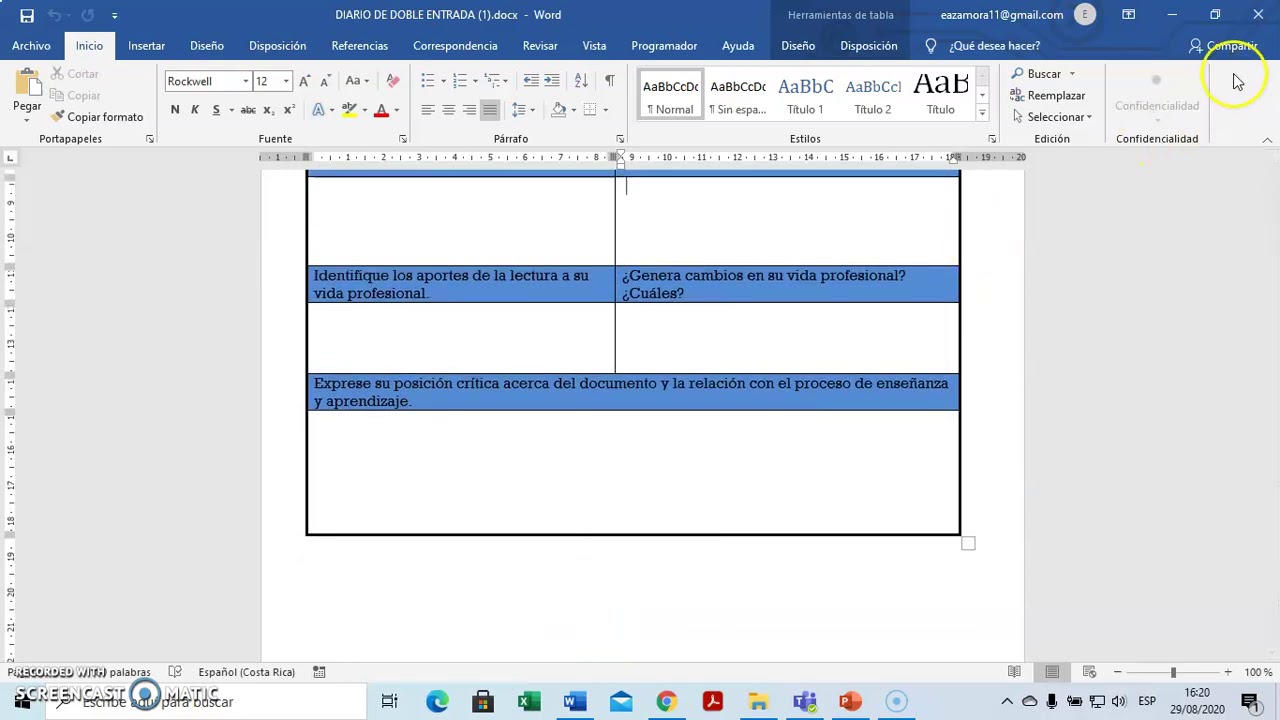Toggle italic (K) formatting

click(195, 110)
